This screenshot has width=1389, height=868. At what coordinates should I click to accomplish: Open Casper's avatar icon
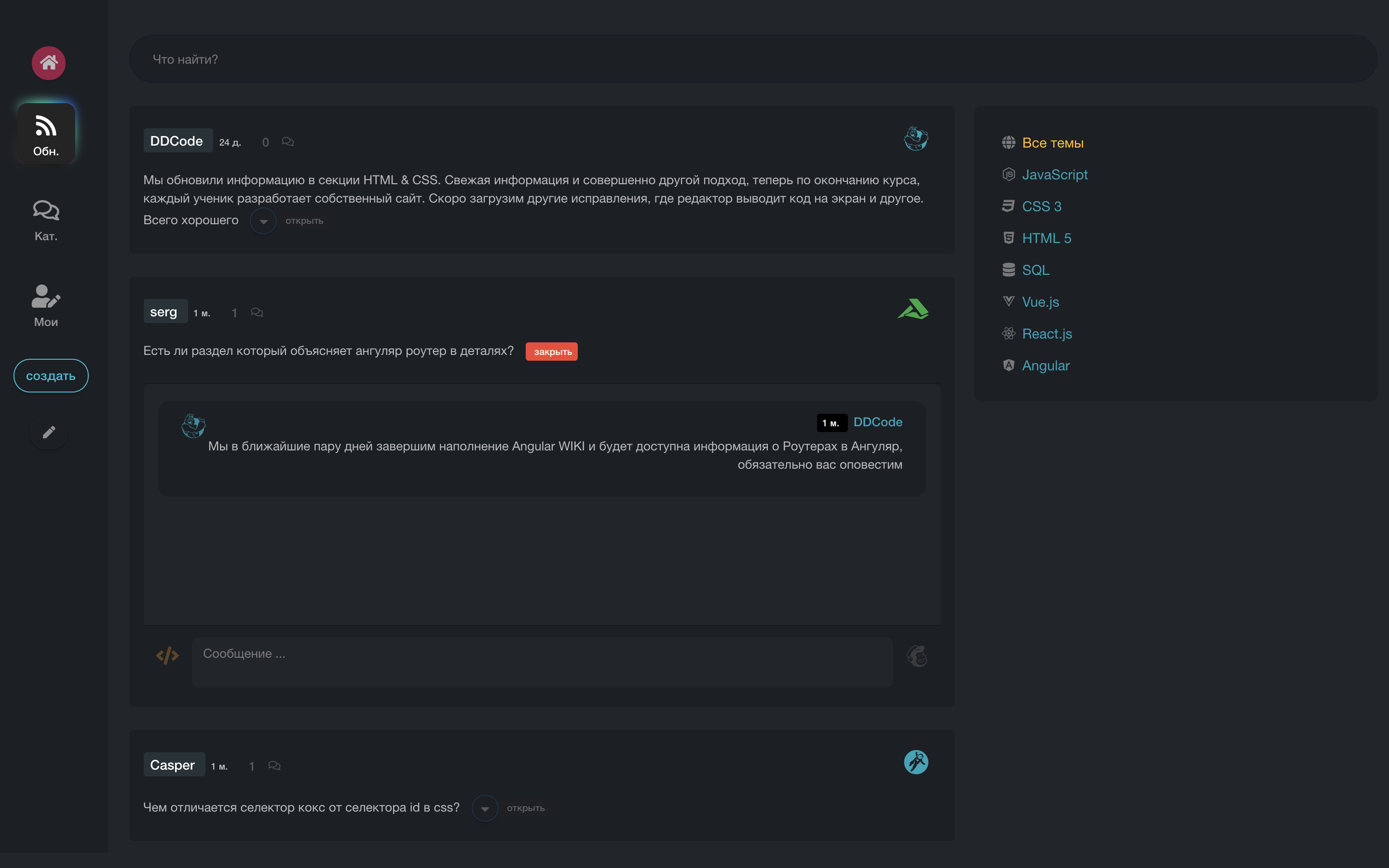click(915, 762)
